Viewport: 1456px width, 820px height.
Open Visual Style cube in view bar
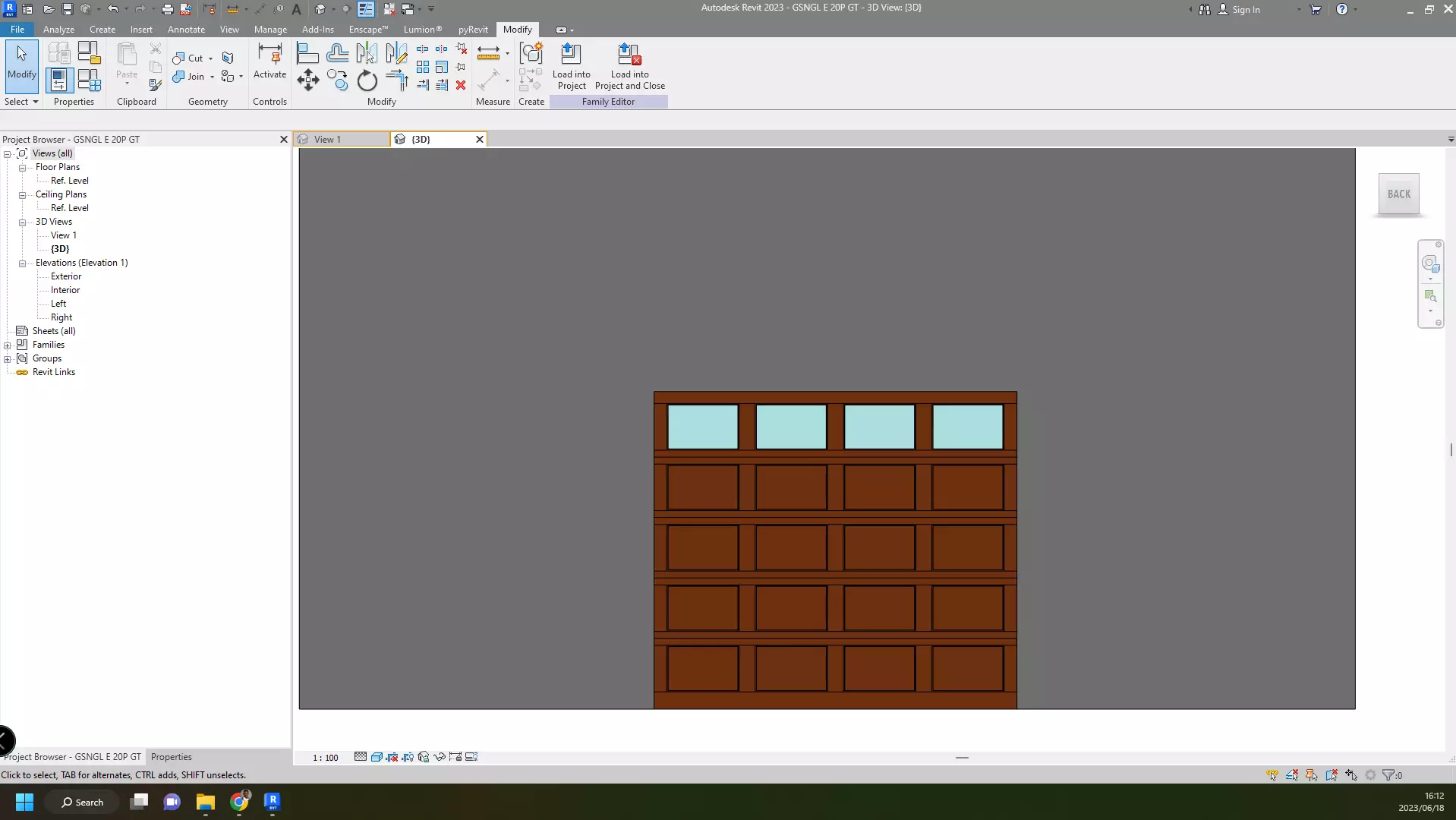377,757
